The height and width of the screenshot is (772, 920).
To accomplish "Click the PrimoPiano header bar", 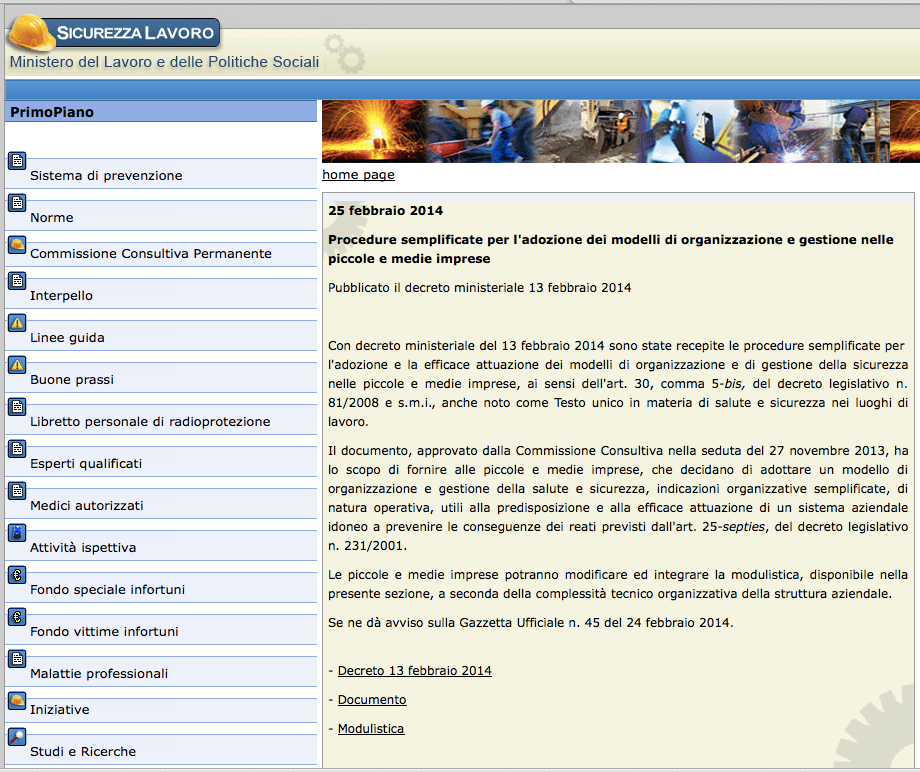I will coord(160,111).
